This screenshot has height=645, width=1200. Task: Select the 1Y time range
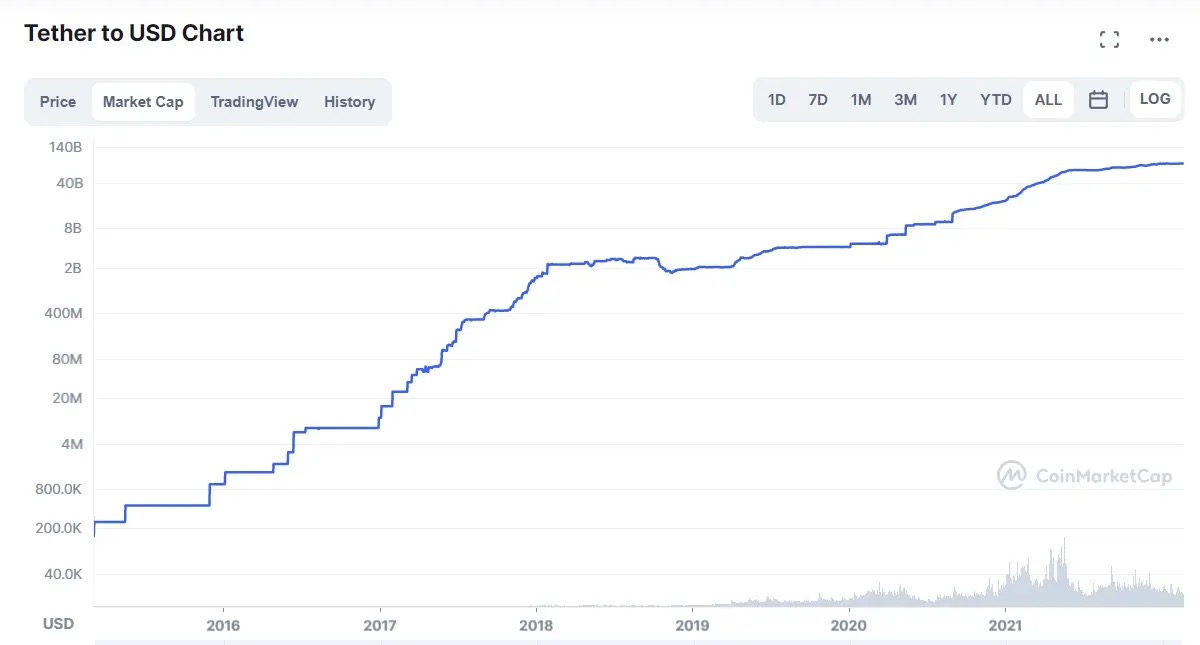pos(948,100)
